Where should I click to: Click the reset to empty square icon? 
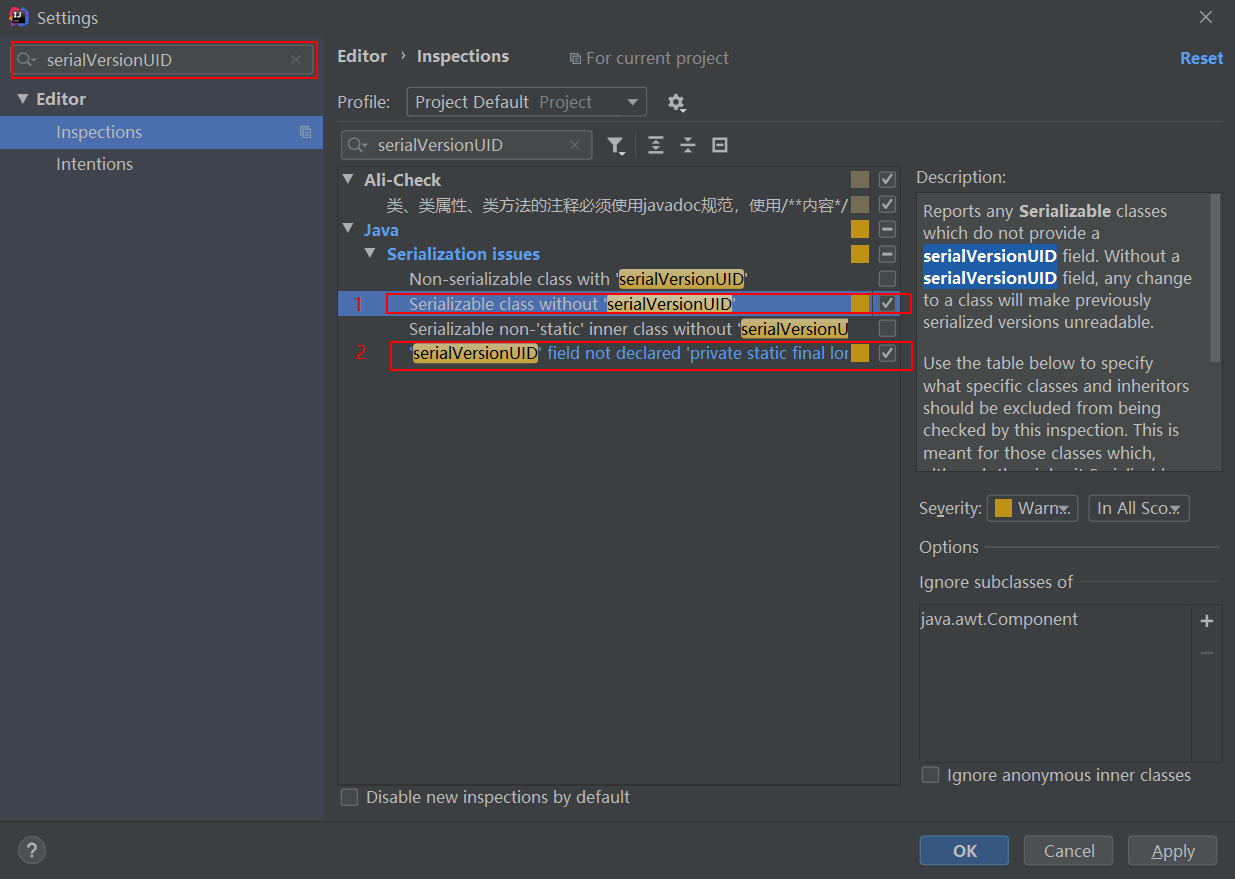tap(719, 145)
